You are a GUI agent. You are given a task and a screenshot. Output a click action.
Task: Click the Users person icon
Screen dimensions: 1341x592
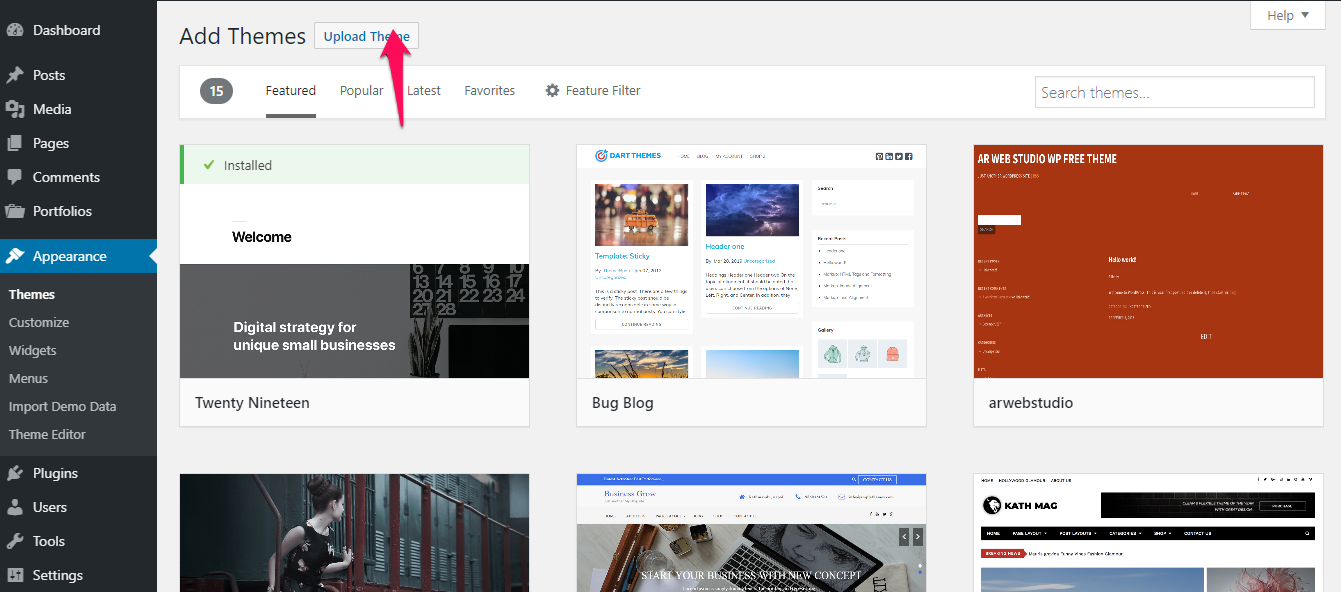click(x=15, y=507)
